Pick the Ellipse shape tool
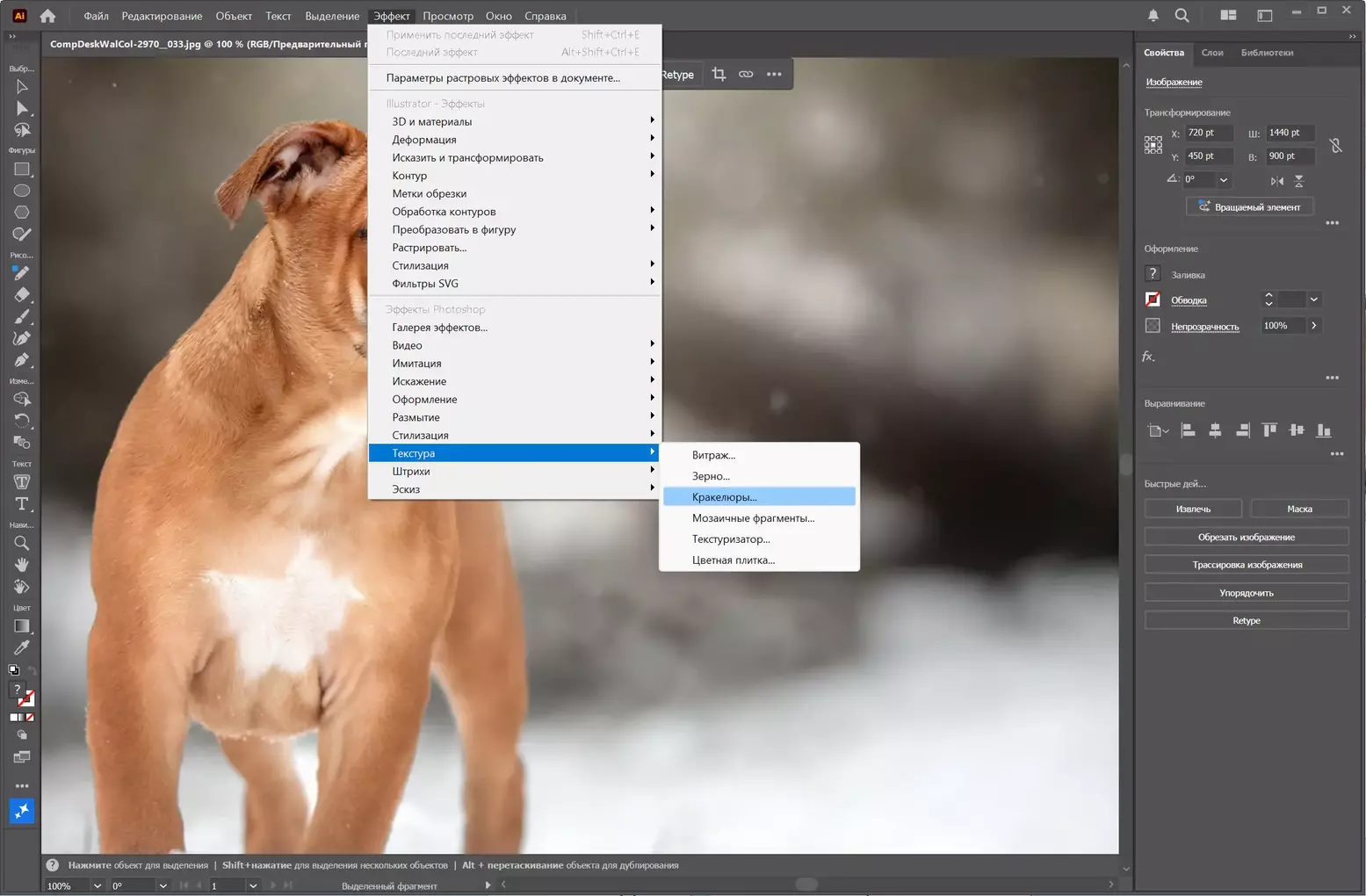Image resolution: width=1366 pixels, height=896 pixels. [x=22, y=191]
